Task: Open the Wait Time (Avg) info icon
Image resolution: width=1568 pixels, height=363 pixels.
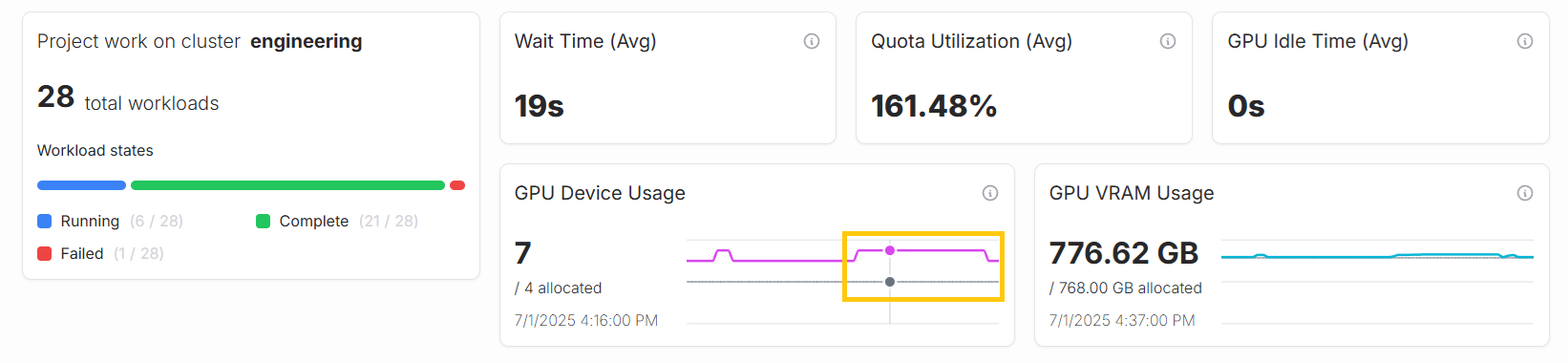Action: 812,41
